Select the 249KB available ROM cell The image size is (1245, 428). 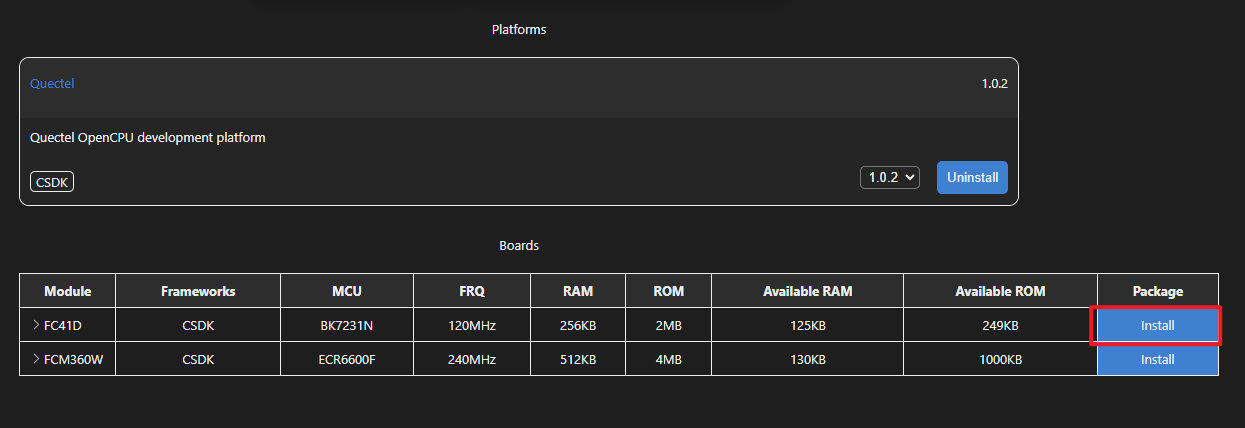pos(1000,326)
